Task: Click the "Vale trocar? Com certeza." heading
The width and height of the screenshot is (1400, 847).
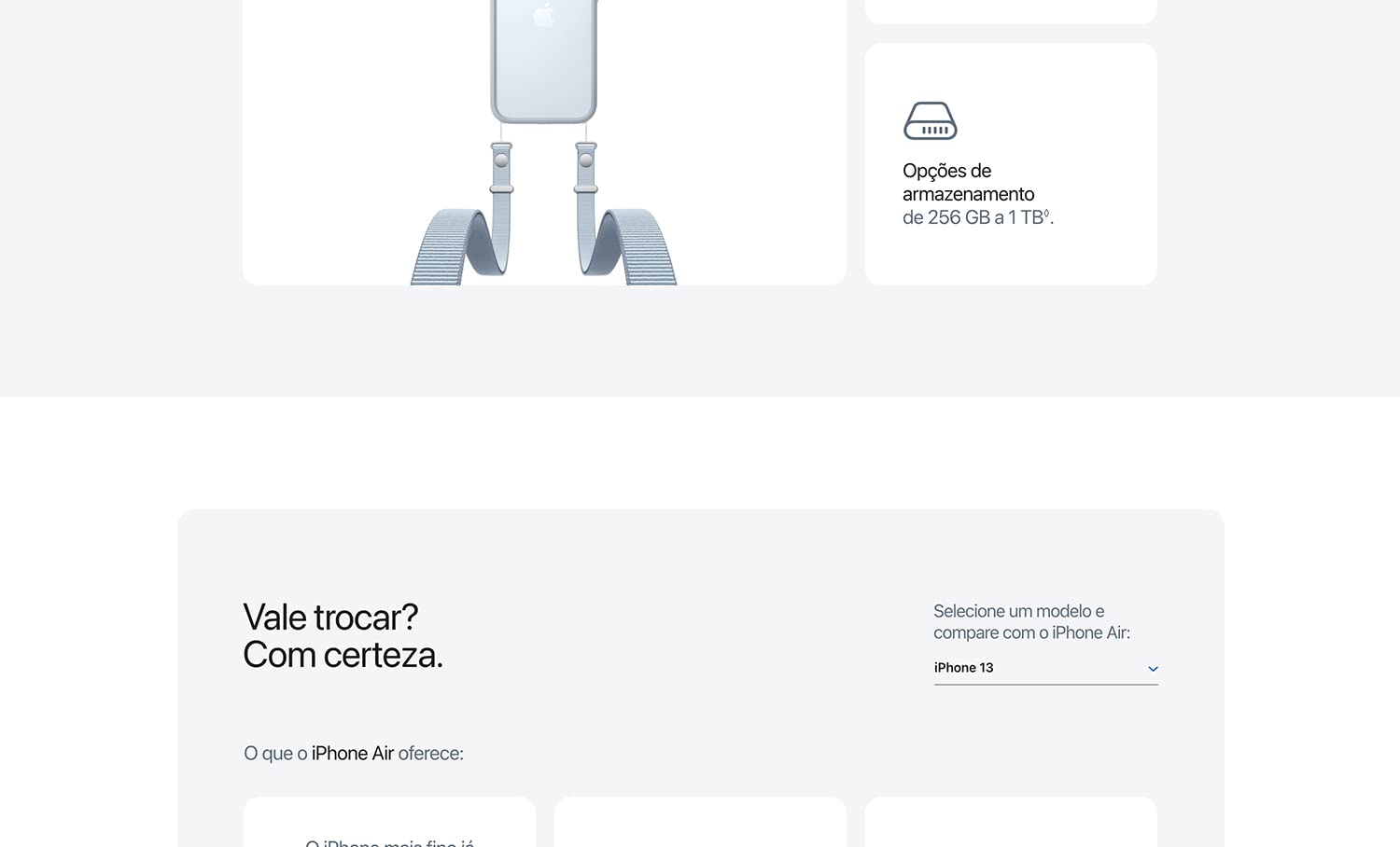Action: click(343, 636)
